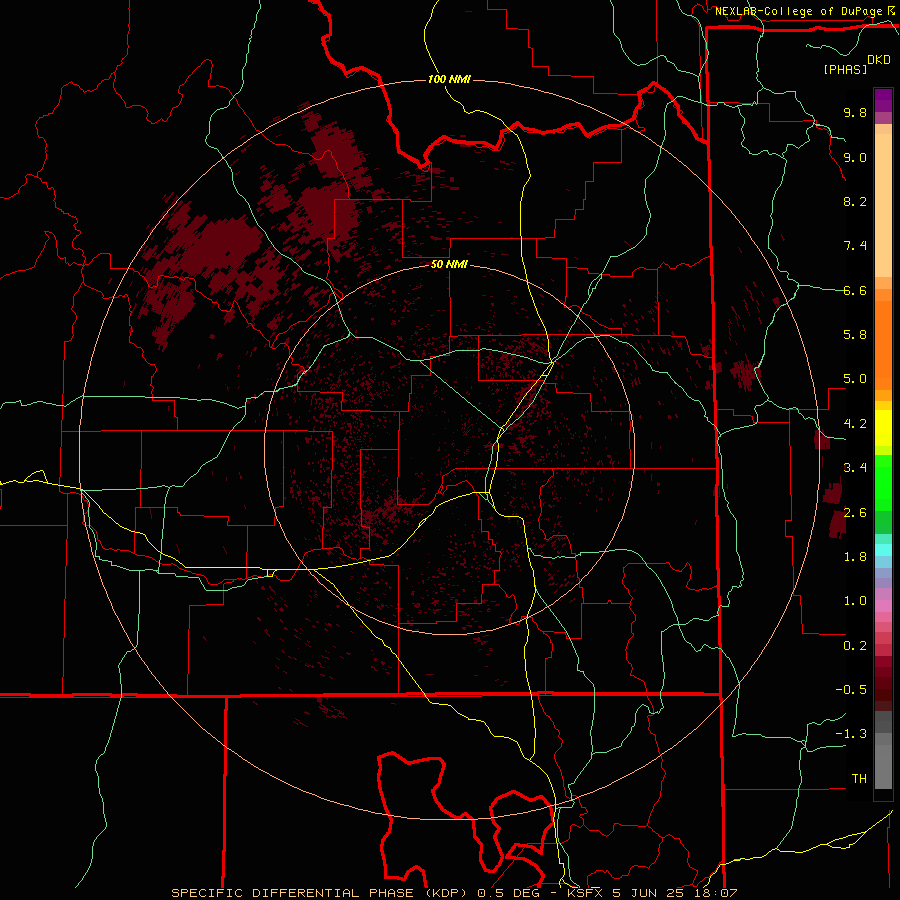Pick the pink color bar segment
Image resolution: width=900 pixels, height=900 pixels.
[883, 606]
